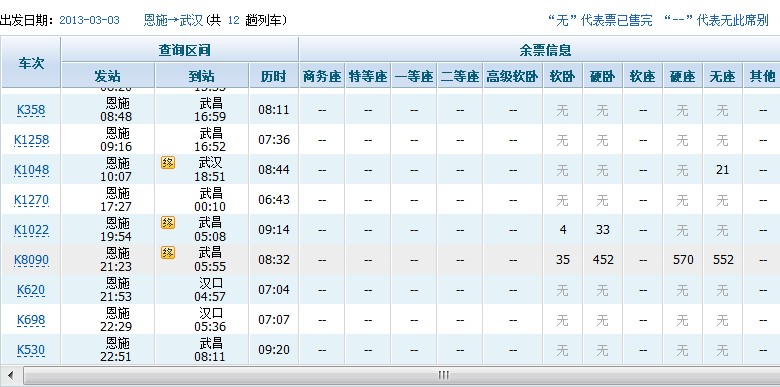Click K1048 no-seat availability 21
Viewport: 780px width, 387px height.
[x=722, y=170]
